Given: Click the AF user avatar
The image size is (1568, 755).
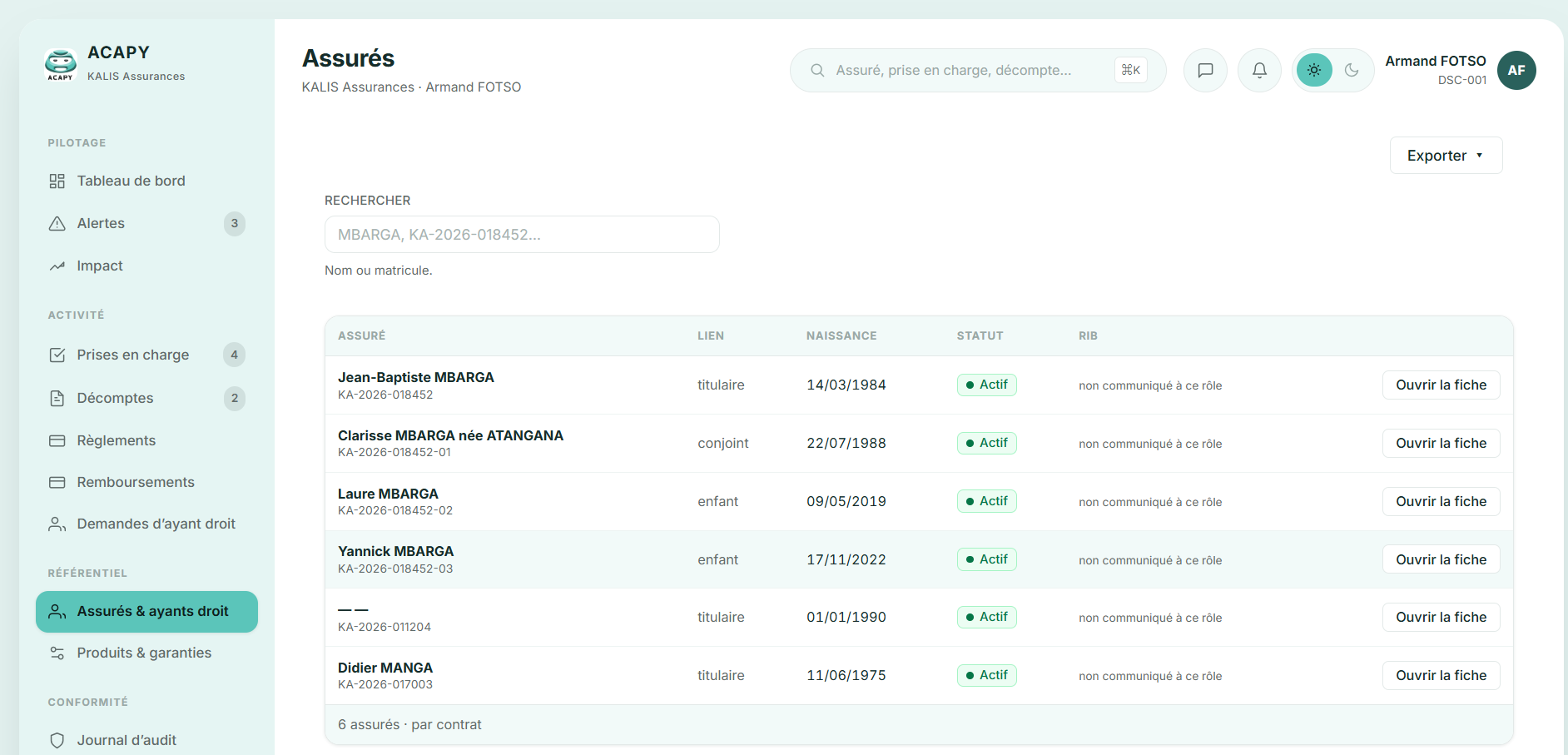Looking at the screenshot, I should pos(1516,71).
